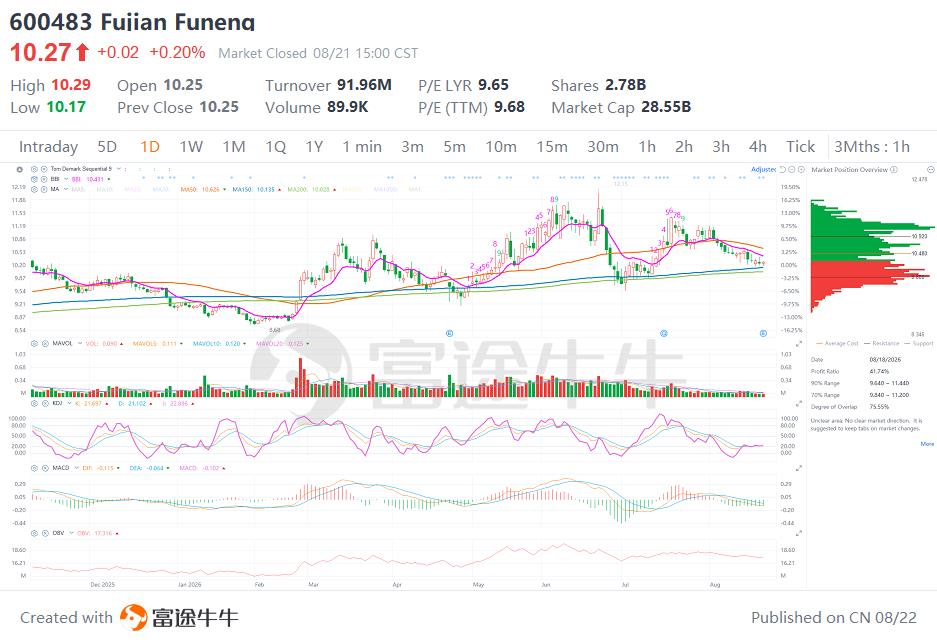
Task: Remove the OBV indicator
Action: [45, 533]
